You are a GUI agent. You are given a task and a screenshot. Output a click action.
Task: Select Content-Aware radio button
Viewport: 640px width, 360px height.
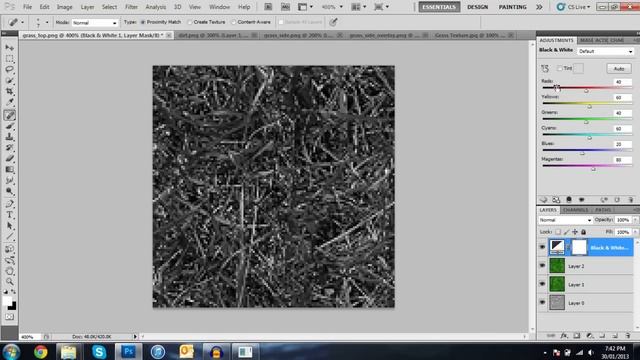click(233, 22)
